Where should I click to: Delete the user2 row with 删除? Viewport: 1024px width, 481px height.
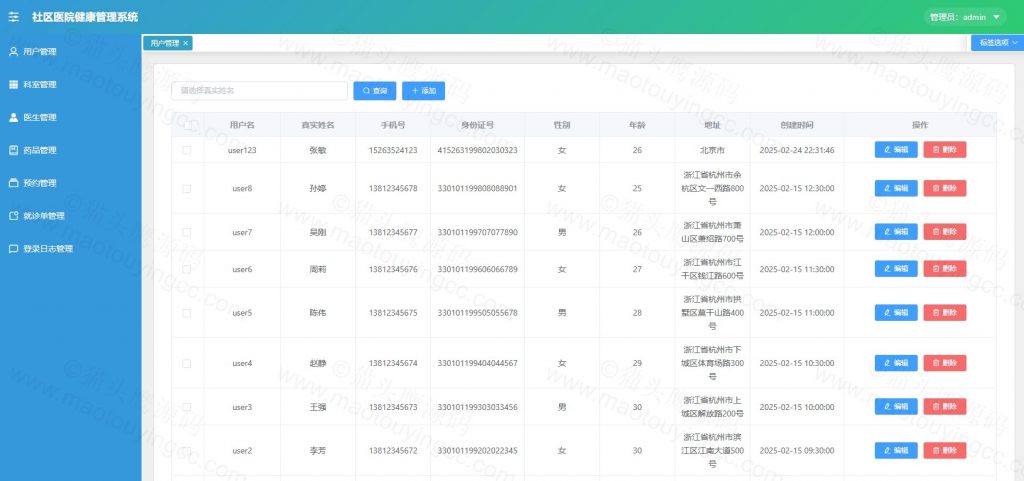click(945, 451)
